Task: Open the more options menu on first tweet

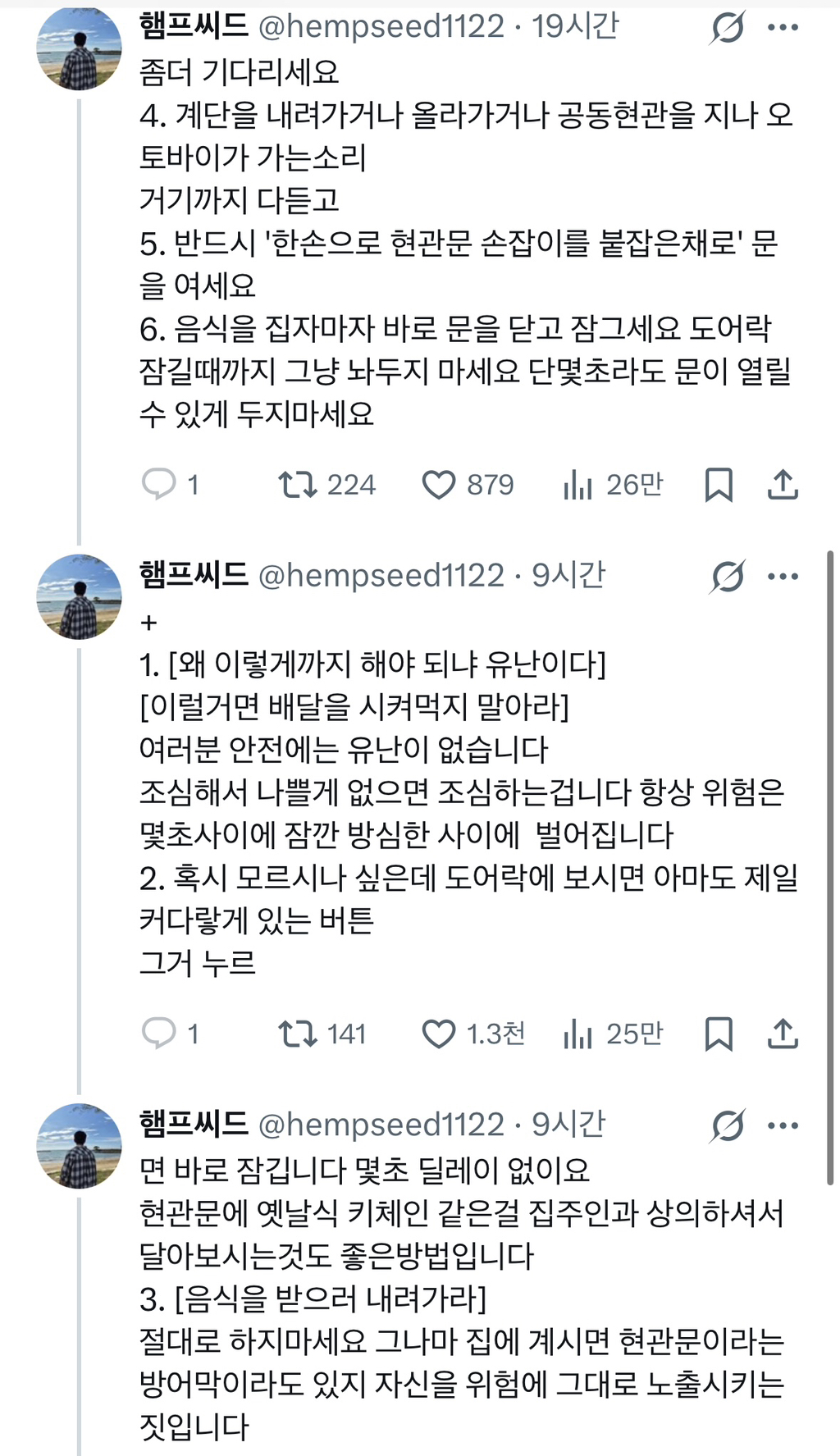Action: click(x=785, y=26)
